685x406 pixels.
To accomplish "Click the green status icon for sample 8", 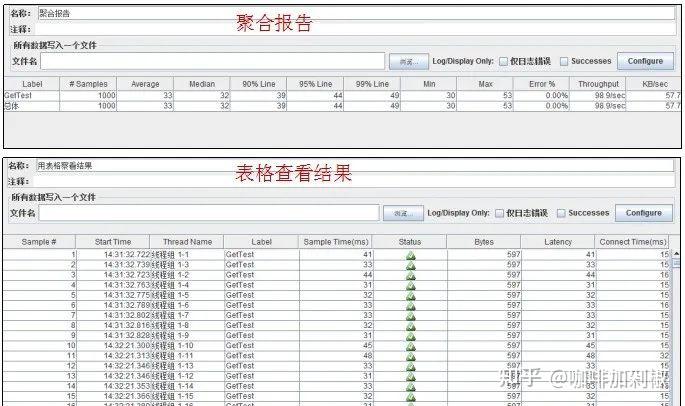I will tap(411, 326).
